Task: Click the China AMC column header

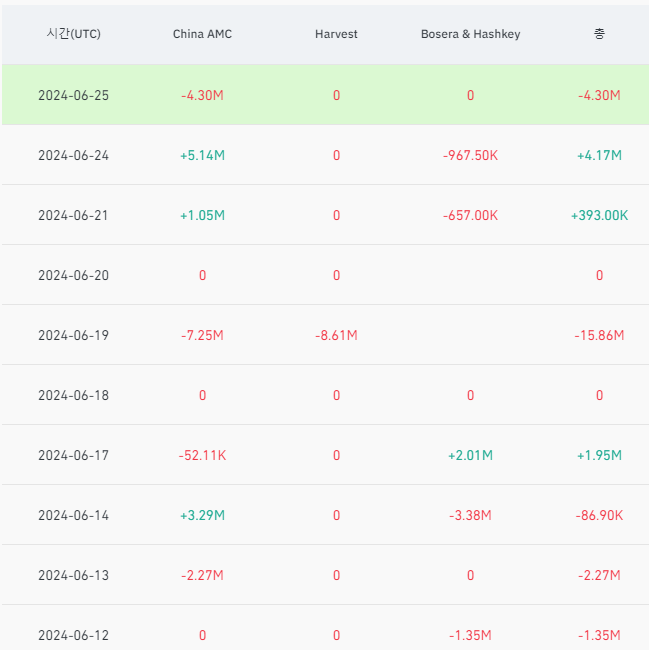Action: [x=202, y=34]
